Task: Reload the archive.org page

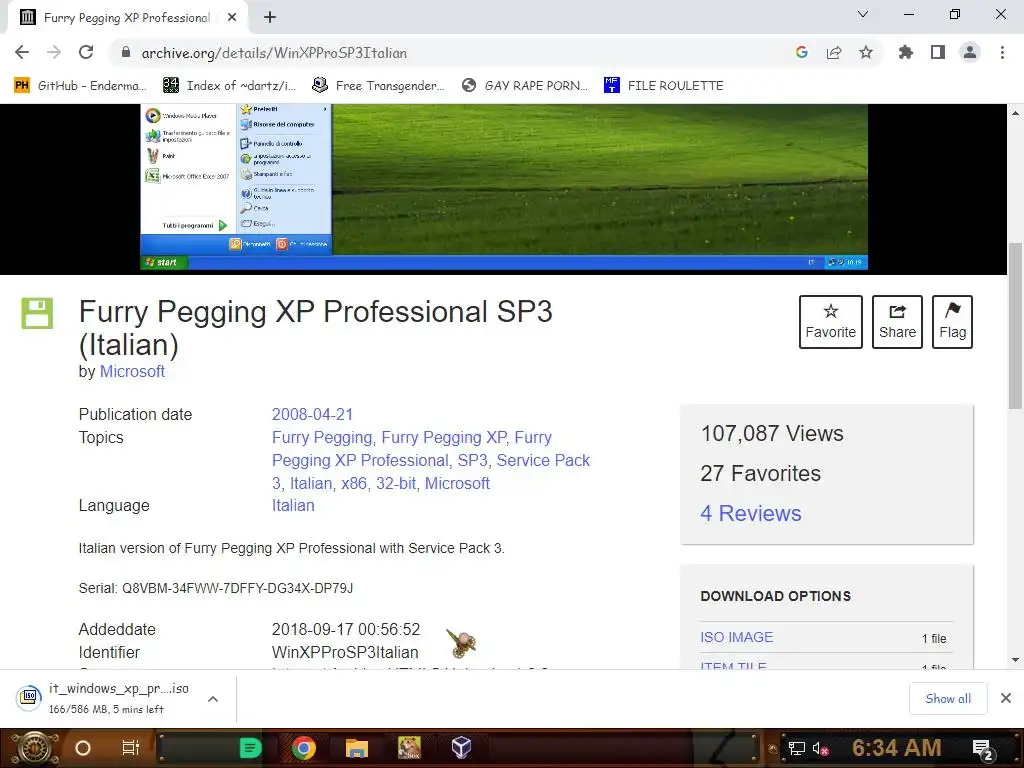Action: [x=86, y=52]
